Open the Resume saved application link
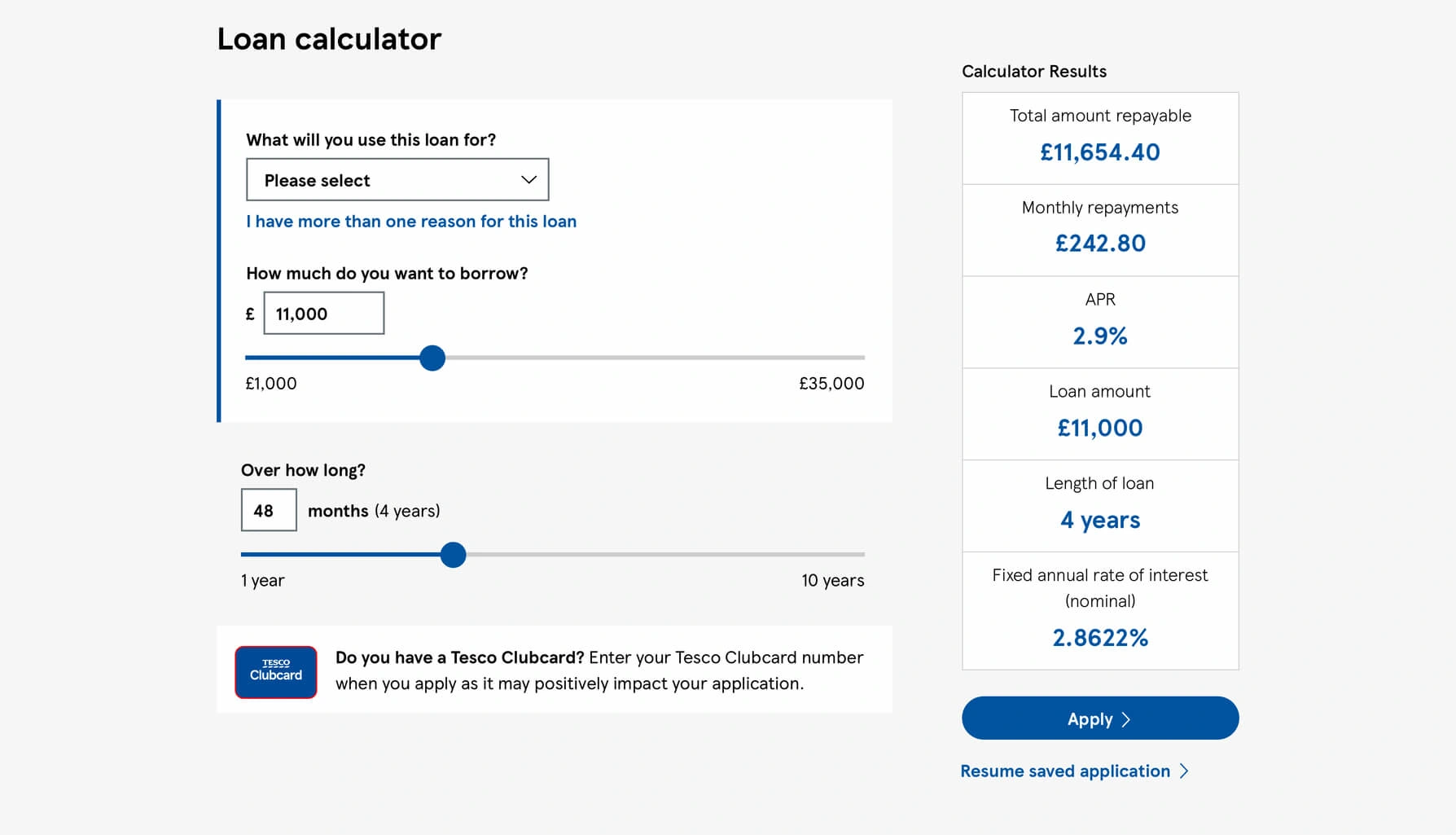 tap(1065, 771)
